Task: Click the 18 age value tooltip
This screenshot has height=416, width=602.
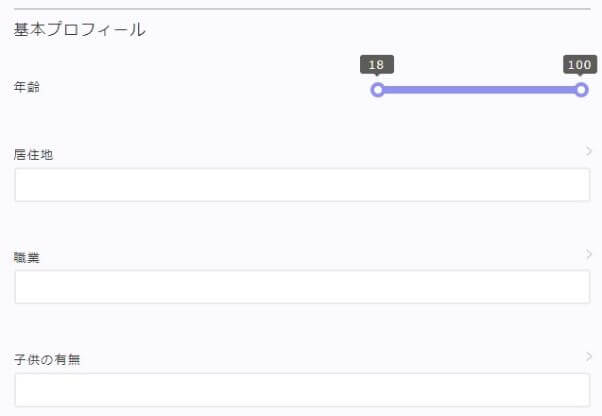Action: coord(376,65)
